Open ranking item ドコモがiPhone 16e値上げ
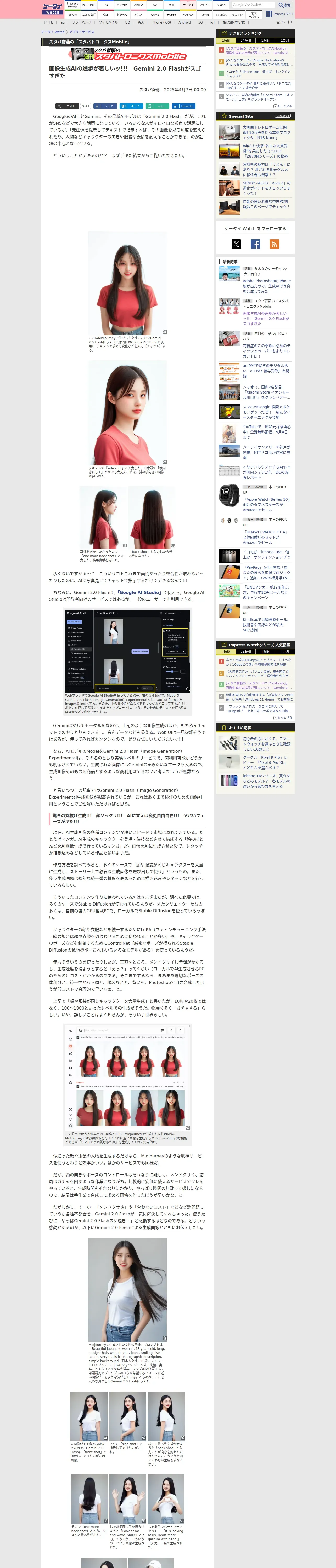The image size is (336, 1568). (259, 74)
